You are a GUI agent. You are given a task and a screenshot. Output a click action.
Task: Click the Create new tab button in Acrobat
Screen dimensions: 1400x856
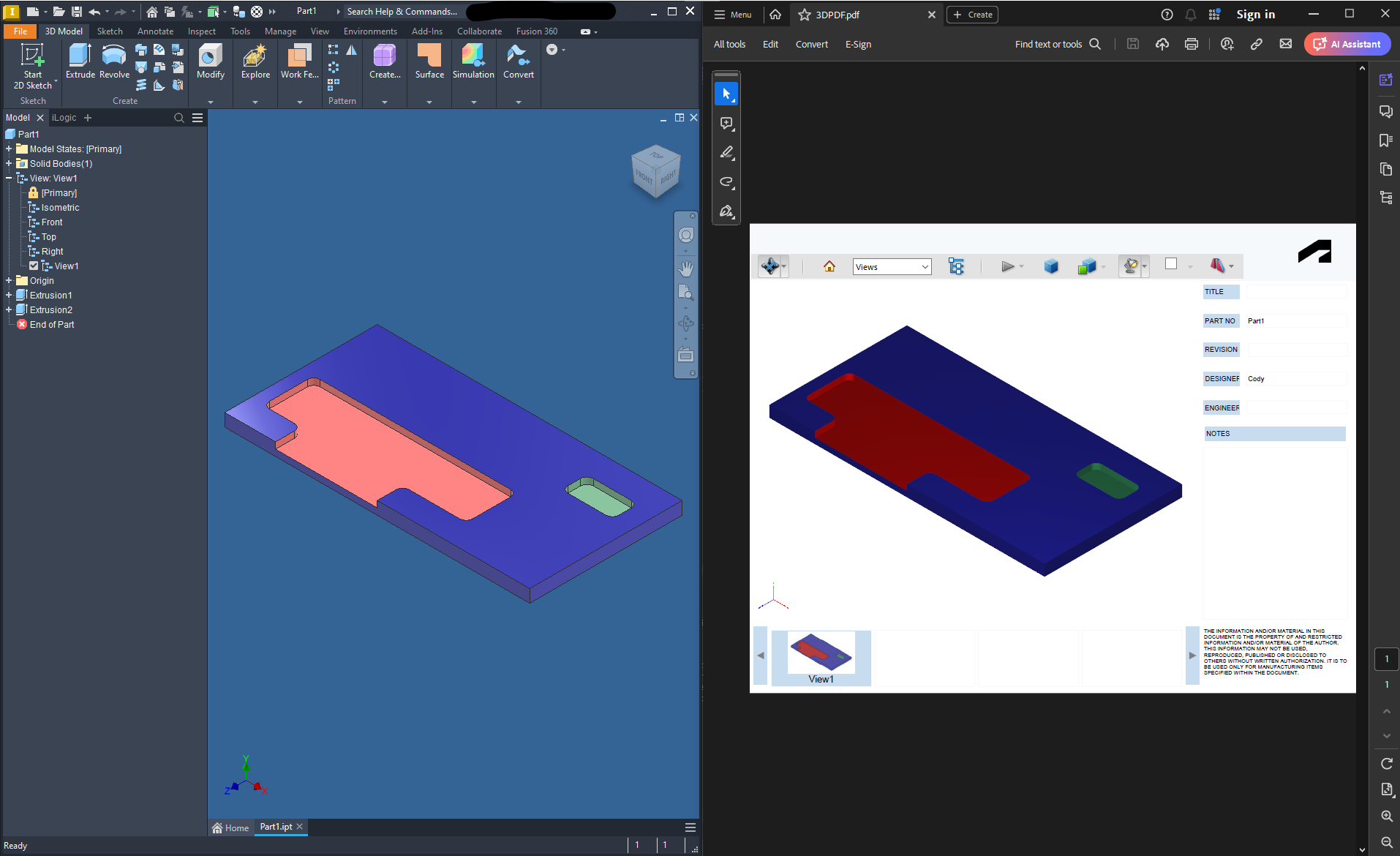[x=972, y=15]
